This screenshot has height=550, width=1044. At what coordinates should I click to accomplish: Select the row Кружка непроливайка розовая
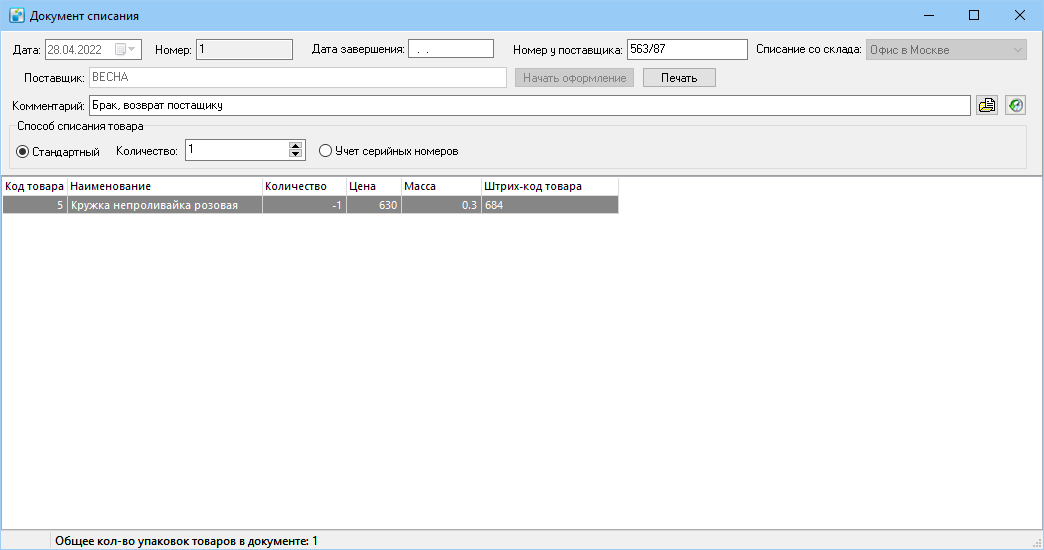310,205
